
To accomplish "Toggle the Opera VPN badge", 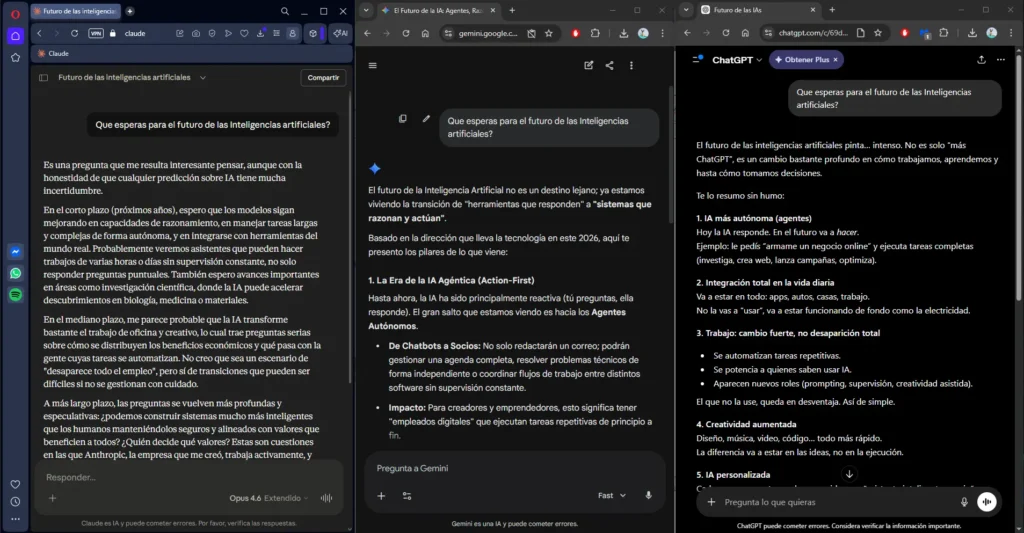I will click(96, 33).
